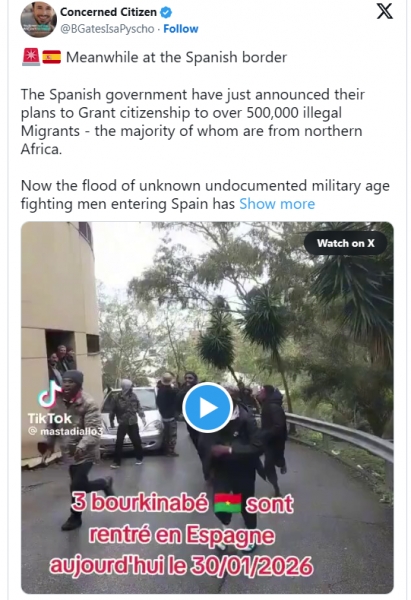411x600 pixels.
Task: Click the tweet text about 500,000 migrants
Action: tap(192, 122)
